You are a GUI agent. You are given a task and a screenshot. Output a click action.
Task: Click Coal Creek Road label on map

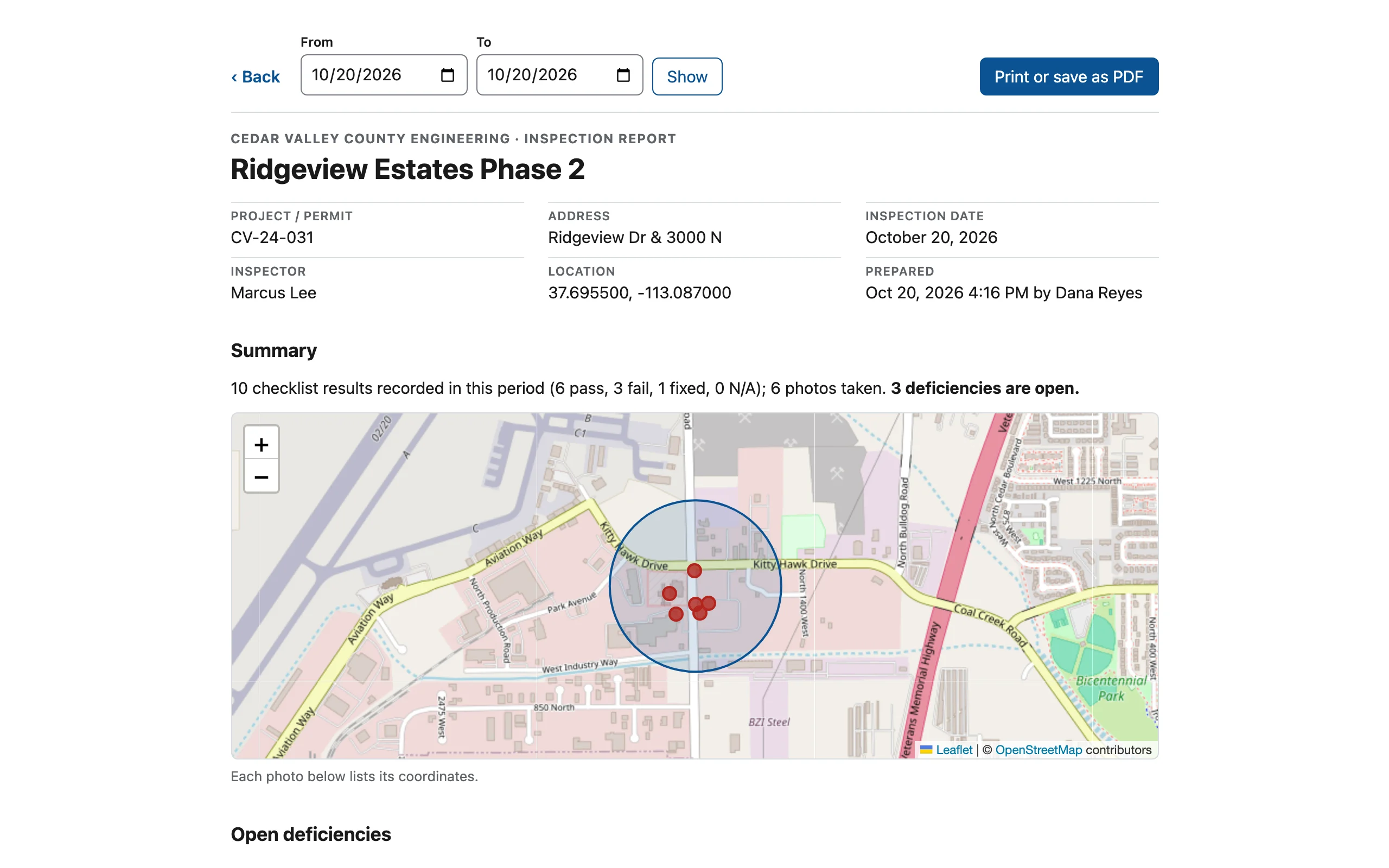(991, 626)
